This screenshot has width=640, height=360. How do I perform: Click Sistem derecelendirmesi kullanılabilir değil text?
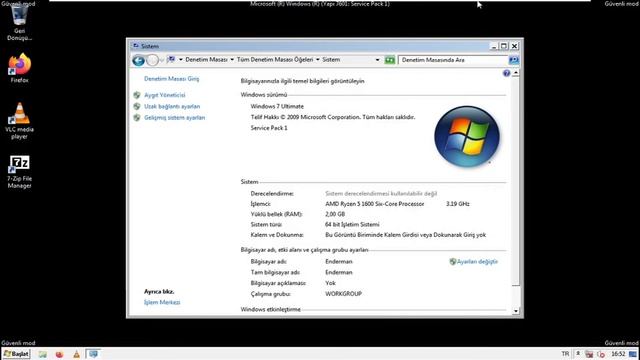point(381,193)
